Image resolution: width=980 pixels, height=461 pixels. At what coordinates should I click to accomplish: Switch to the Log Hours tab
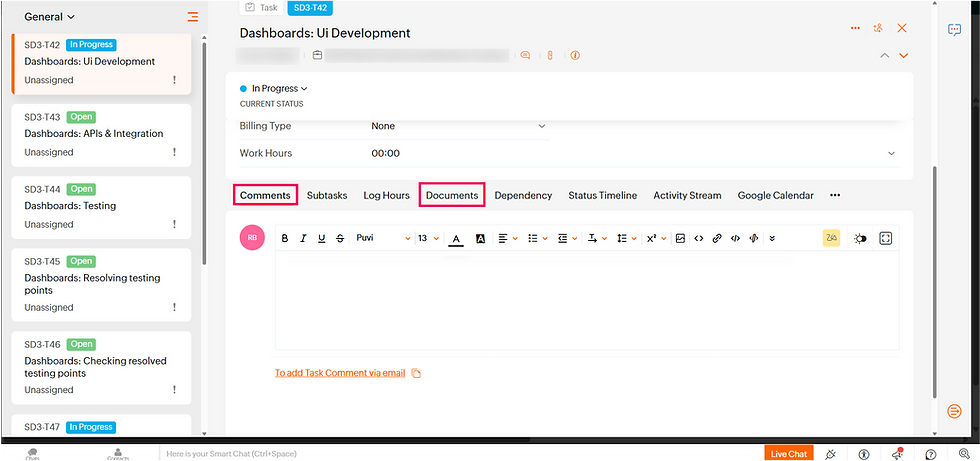pos(386,195)
